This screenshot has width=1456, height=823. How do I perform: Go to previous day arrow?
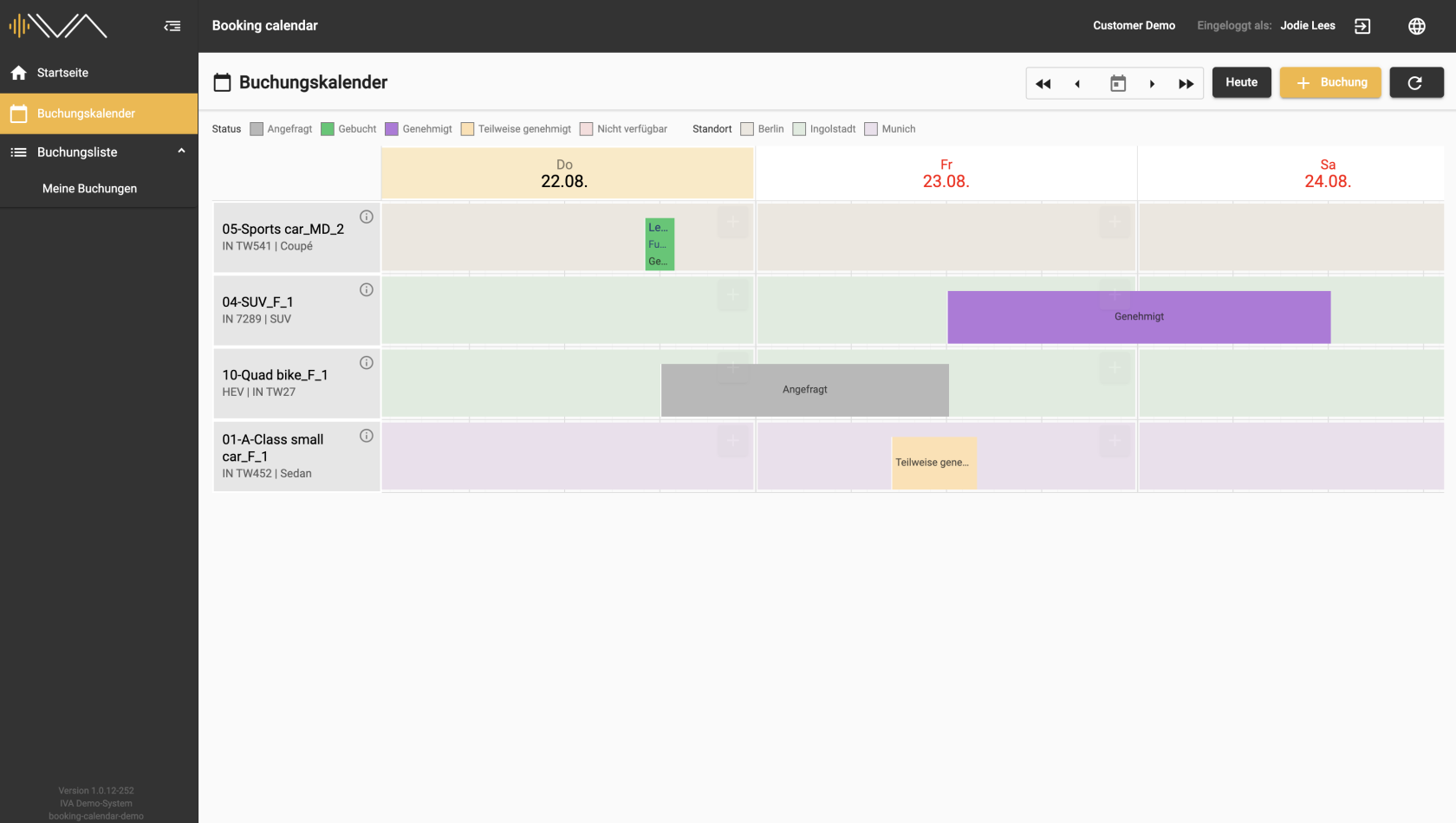(1077, 83)
